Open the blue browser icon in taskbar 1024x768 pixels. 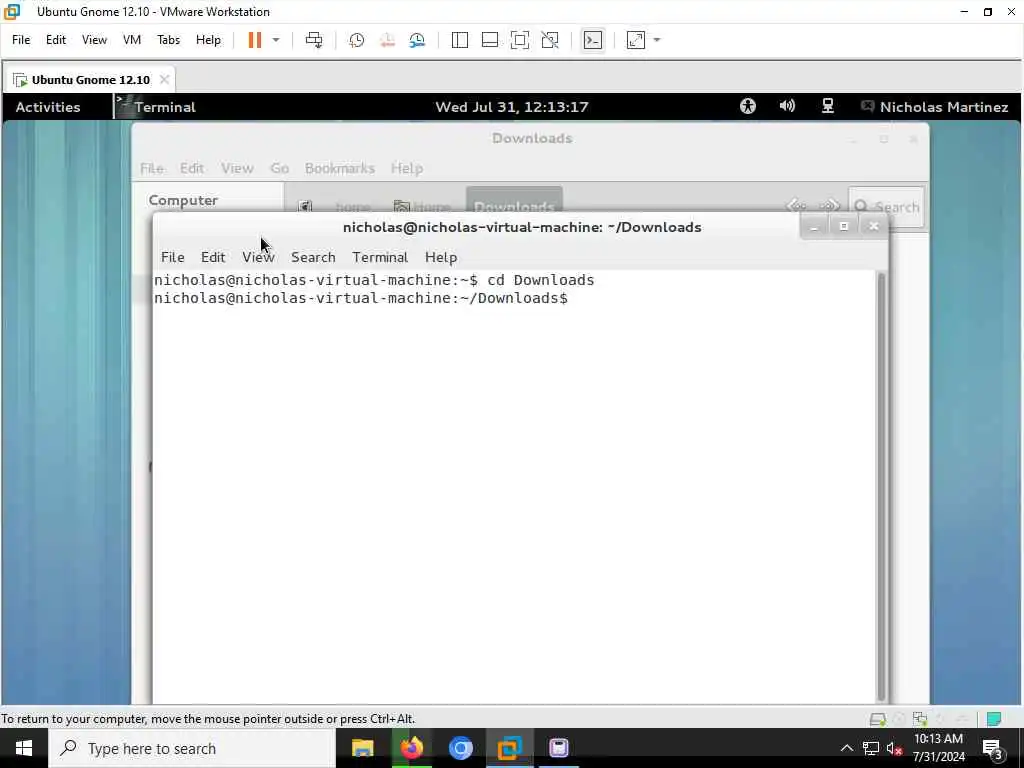(460, 748)
